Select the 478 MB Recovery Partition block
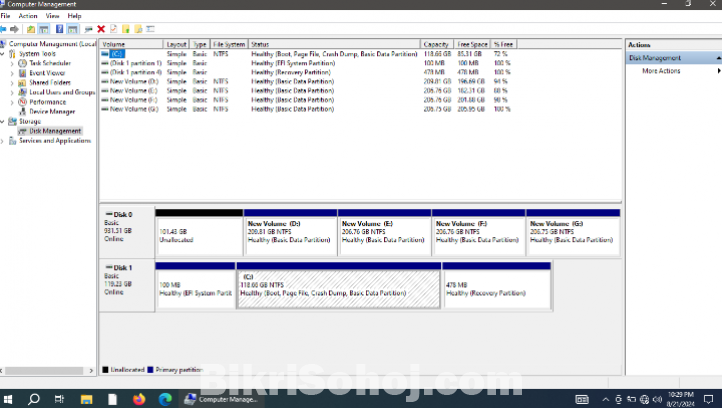 click(496, 286)
